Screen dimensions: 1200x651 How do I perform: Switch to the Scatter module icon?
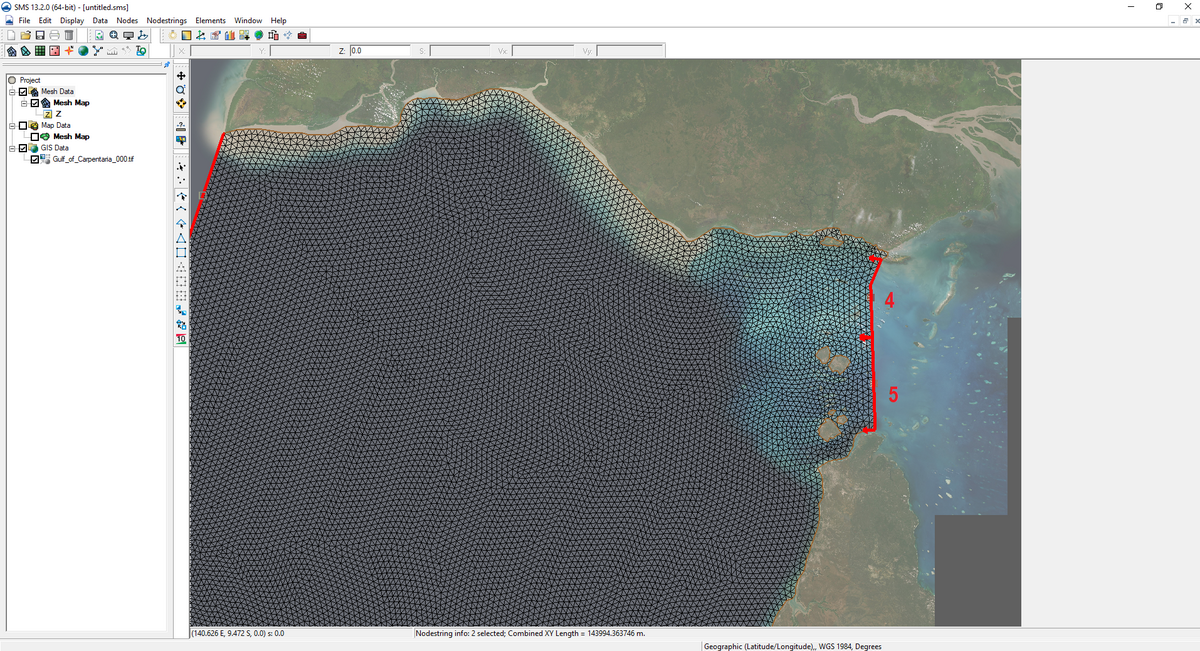click(55, 51)
